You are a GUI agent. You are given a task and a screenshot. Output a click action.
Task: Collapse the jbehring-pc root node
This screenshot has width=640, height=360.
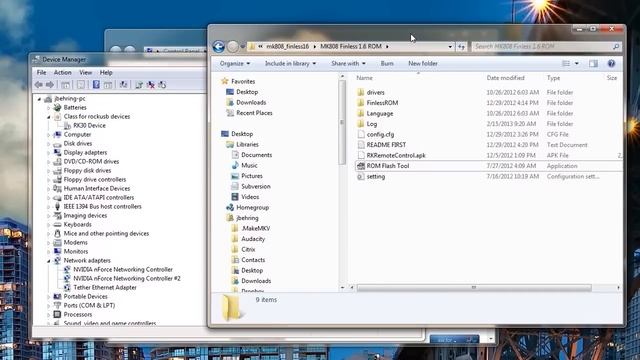[40, 99]
